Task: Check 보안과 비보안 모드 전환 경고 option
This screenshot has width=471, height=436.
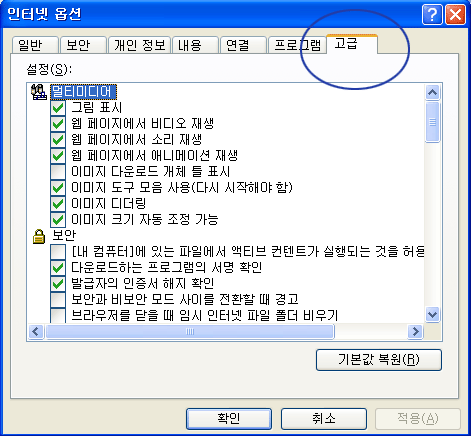Action: pyautogui.click(x=58, y=300)
